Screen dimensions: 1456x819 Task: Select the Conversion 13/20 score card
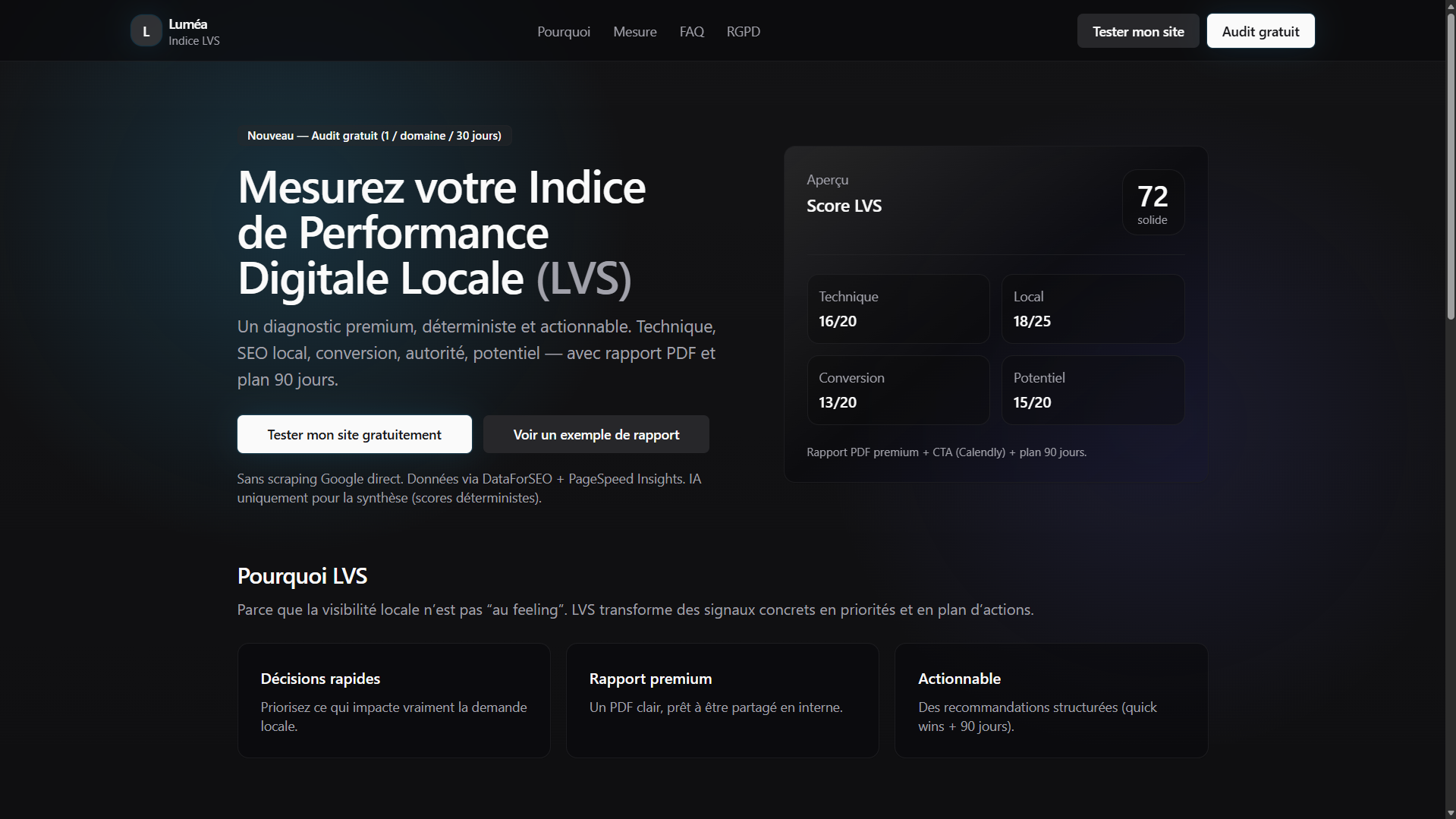898,390
